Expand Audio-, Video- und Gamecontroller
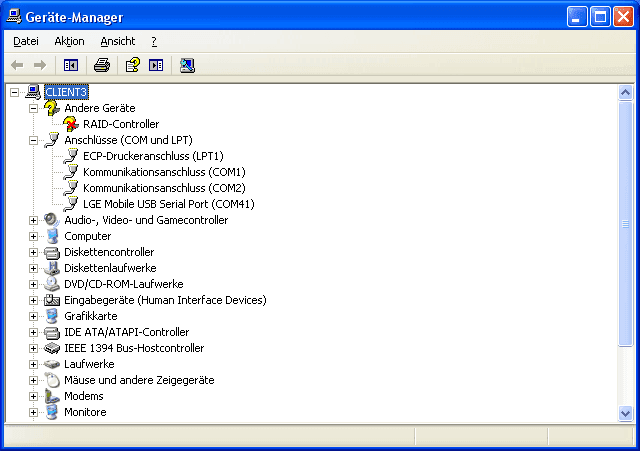The height and width of the screenshot is (451, 640). (x=33, y=220)
